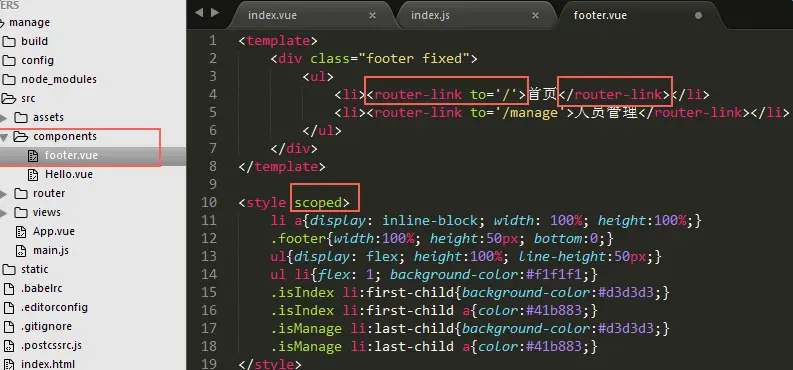This screenshot has height=370, width=793.
Task: Click the unsaved dot on footer.vue tab
Action: click(x=698, y=16)
